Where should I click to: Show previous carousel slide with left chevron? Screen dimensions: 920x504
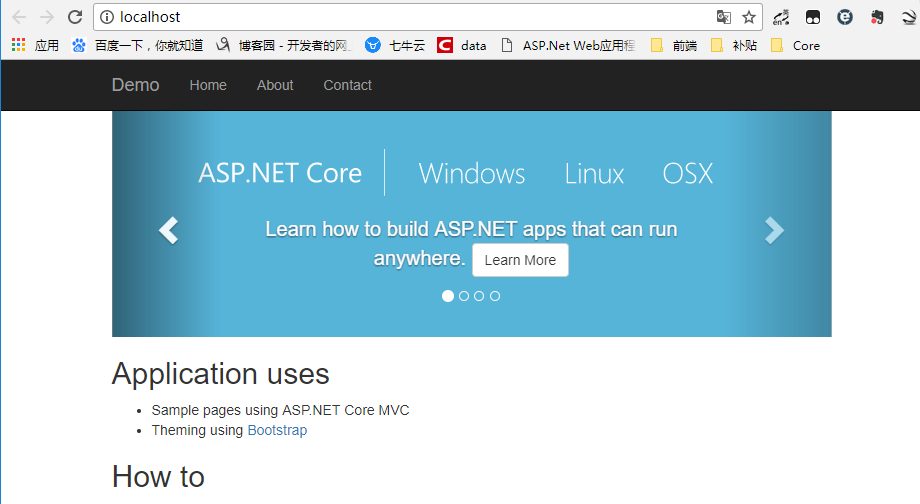tap(168, 230)
